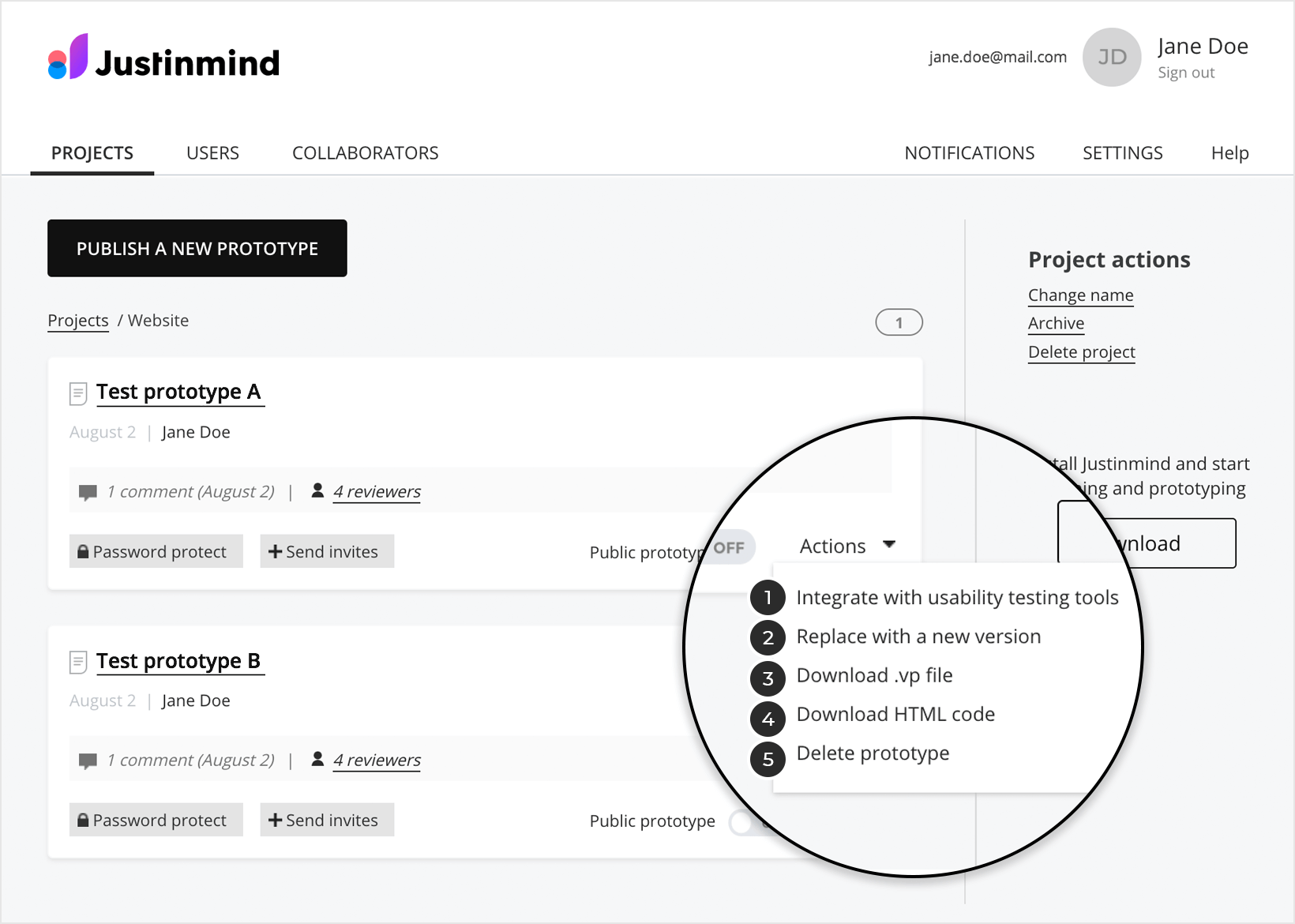Image resolution: width=1295 pixels, height=924 pixels.
Task: Click Password protect for Test prototype B
Action: click(156, 820)
